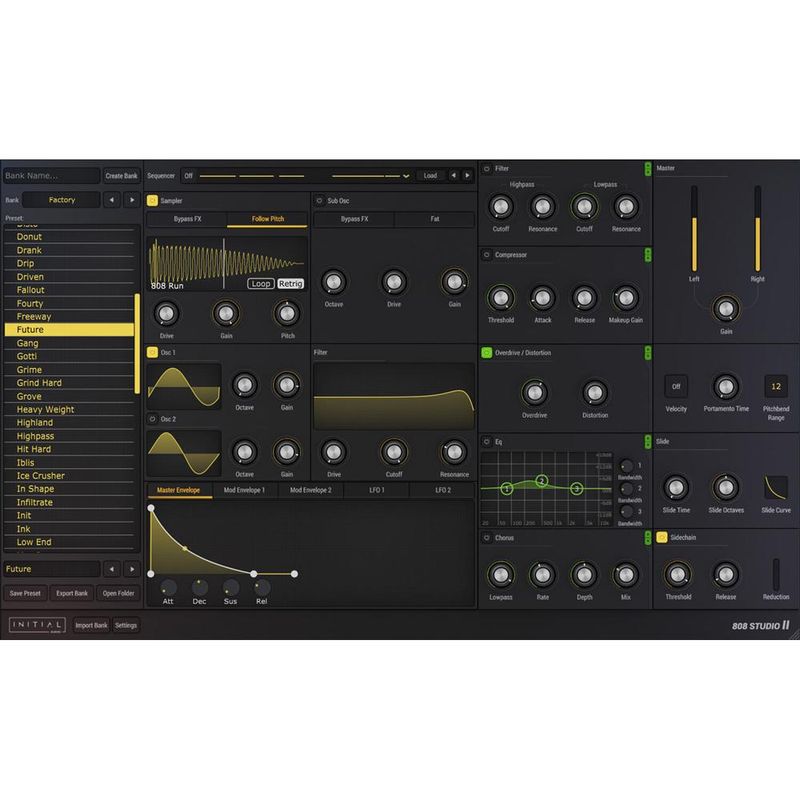This screenshot has height=800, width=800.
Task: Open the Factory bank dropdown
Action: pos(61,200)
